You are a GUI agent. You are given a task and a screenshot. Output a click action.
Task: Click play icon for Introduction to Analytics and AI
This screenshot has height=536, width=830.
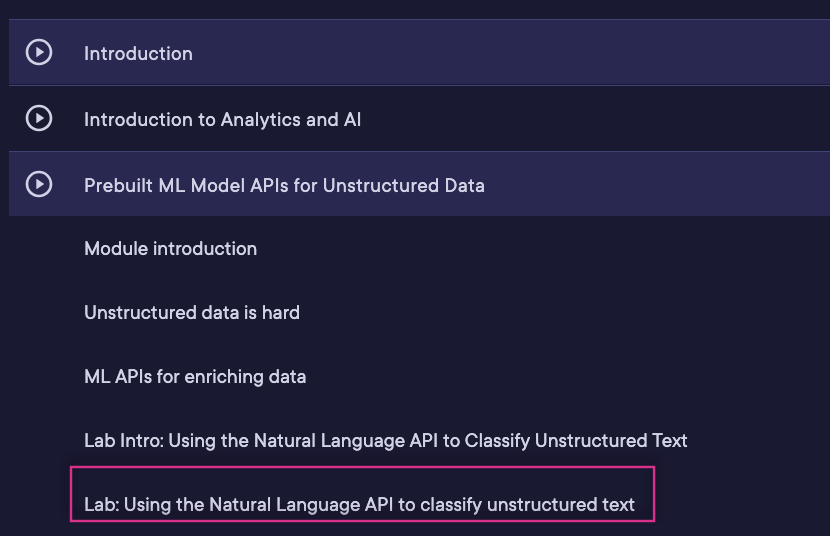click(x=39, y=119)
